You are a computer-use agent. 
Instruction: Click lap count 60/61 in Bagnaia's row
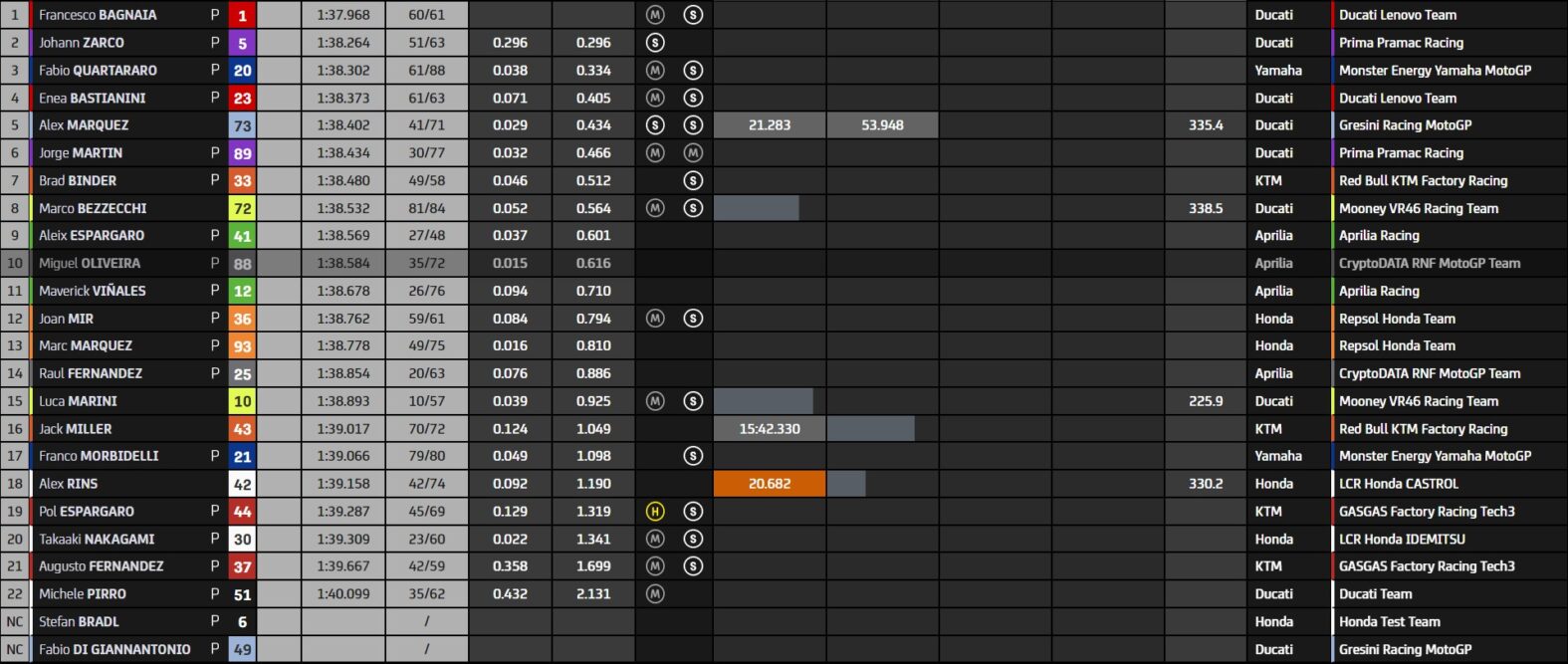[x=427, y=15]
